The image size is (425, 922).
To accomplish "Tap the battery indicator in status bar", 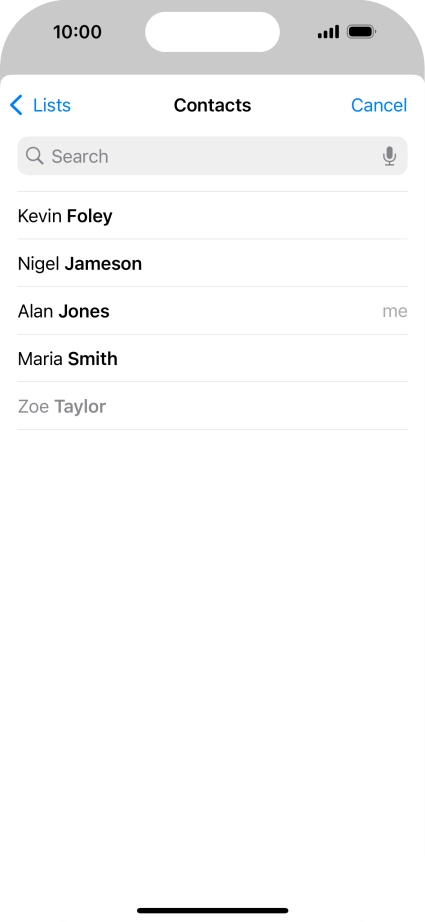I will coord(361,32).
